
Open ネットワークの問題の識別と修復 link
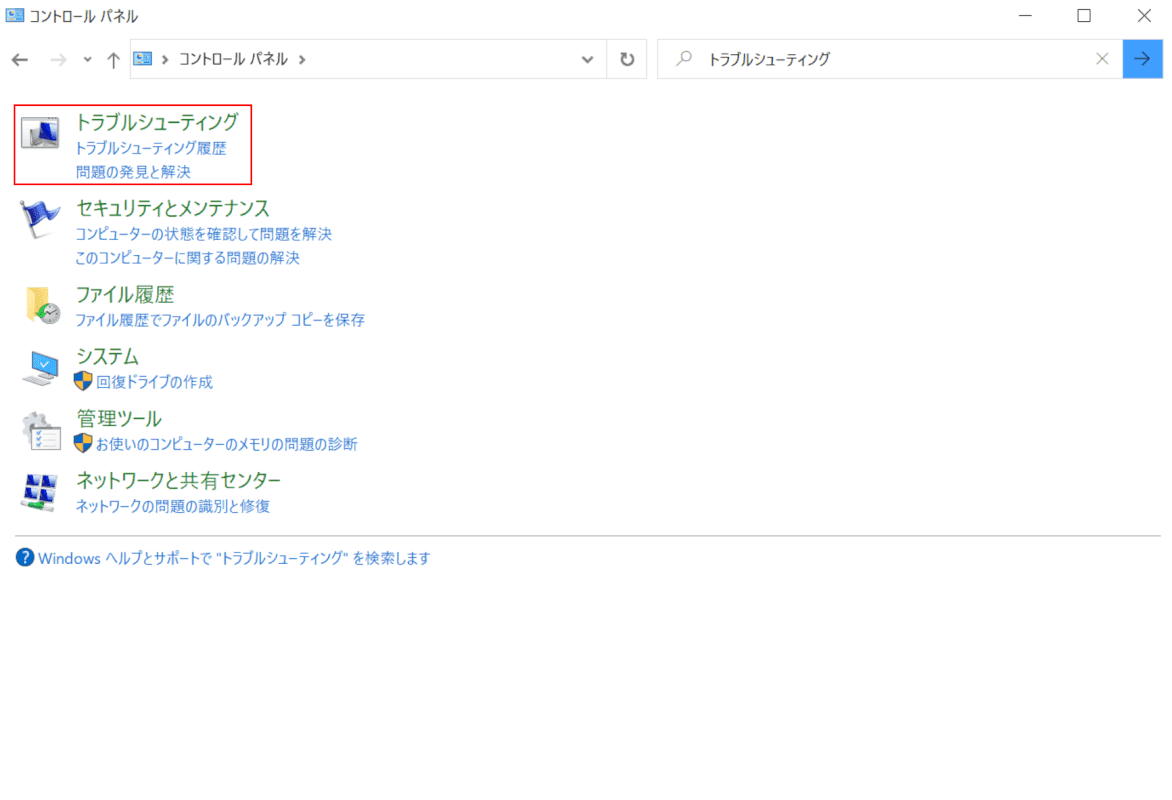click(173, 506)
